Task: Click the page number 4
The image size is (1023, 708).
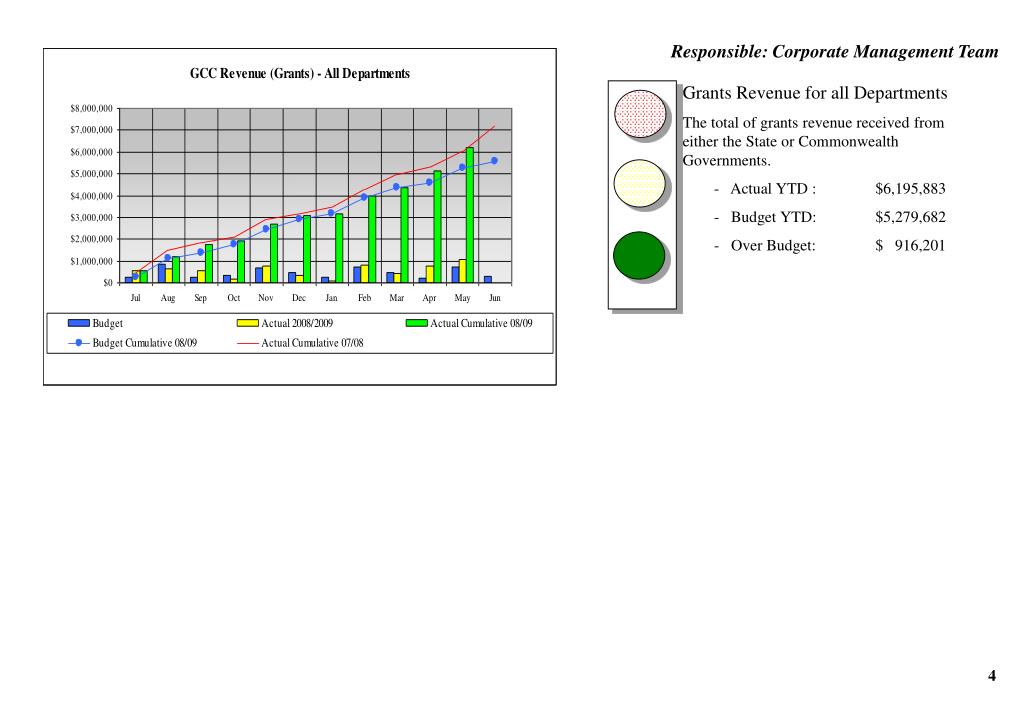Action: click(x=992, y=675)
